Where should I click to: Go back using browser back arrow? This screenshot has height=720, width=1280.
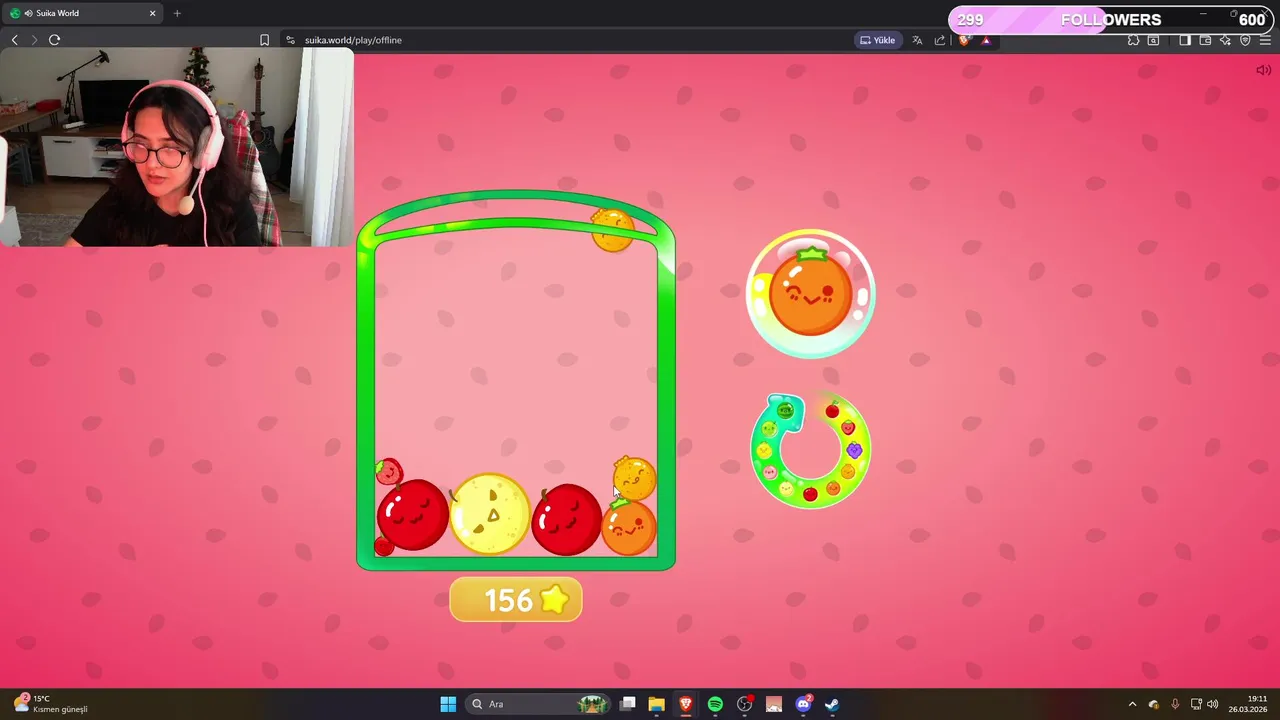coord(14,40)
